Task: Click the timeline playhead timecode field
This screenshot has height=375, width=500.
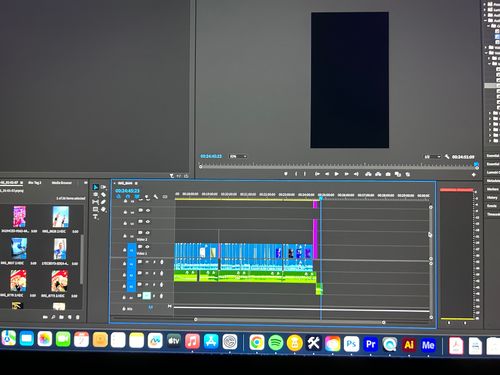Action: pos(127,191)
